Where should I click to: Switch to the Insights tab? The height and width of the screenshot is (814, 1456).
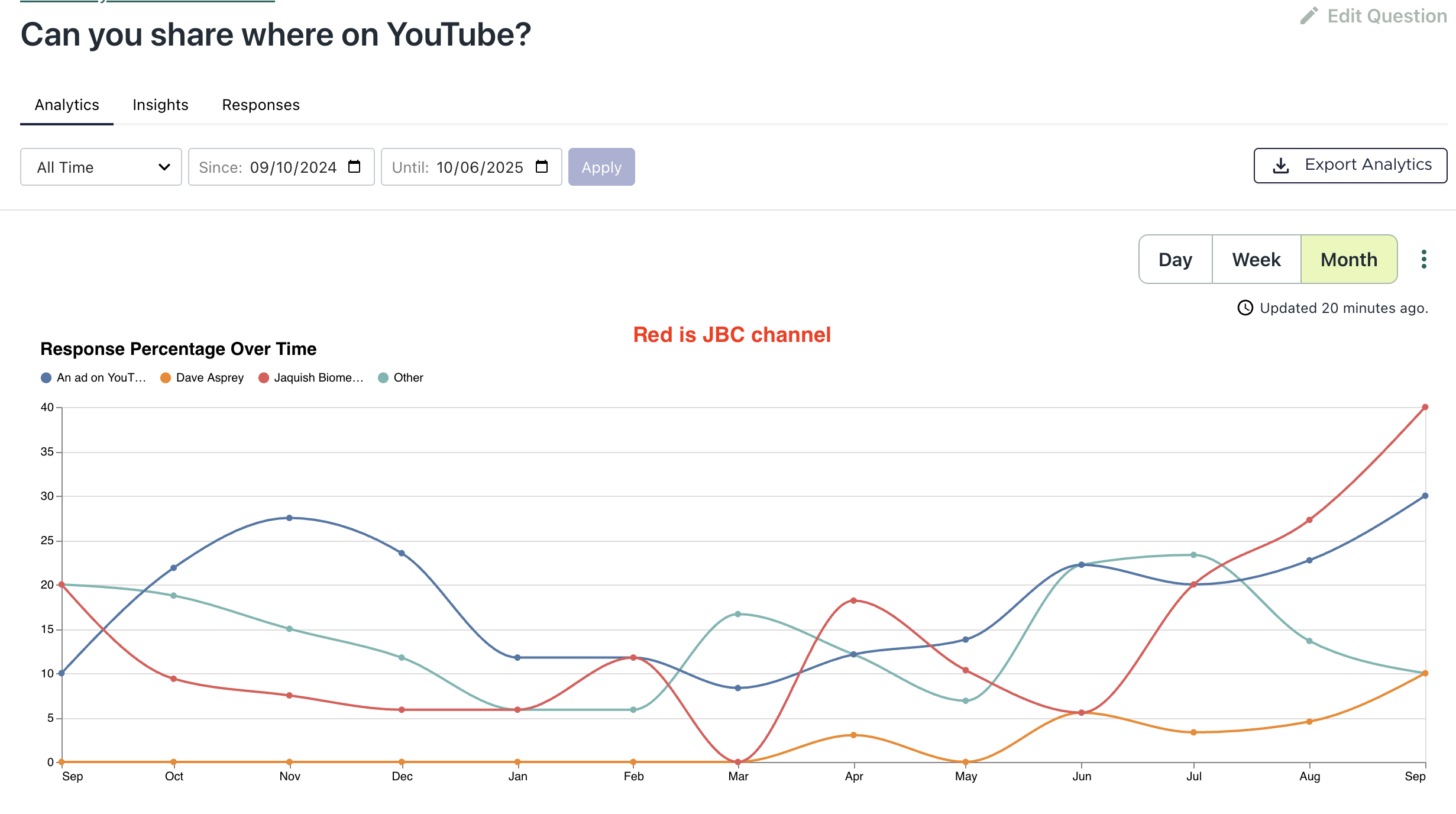coord(160,105)
